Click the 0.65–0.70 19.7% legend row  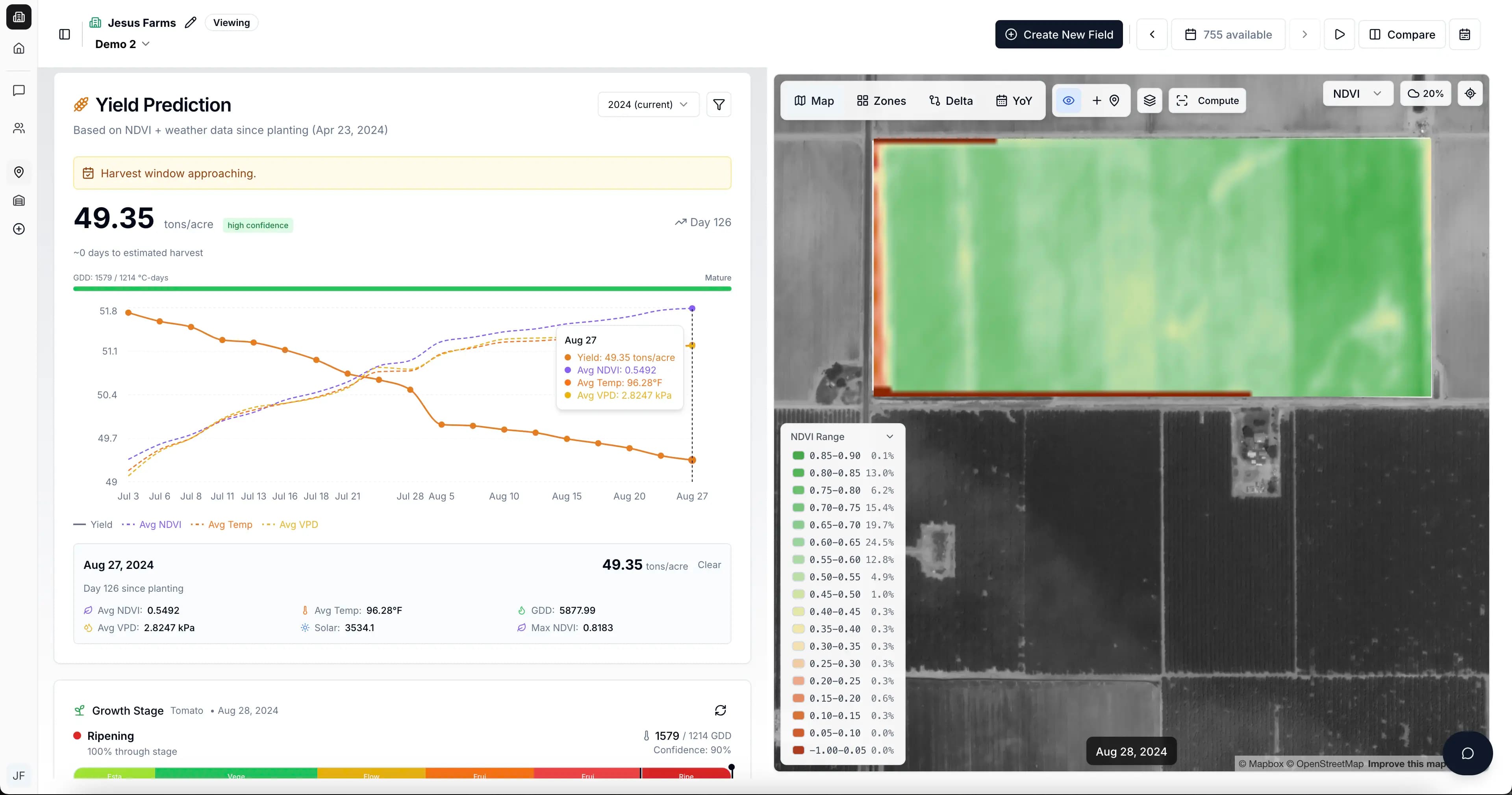[x=843, y=525]
